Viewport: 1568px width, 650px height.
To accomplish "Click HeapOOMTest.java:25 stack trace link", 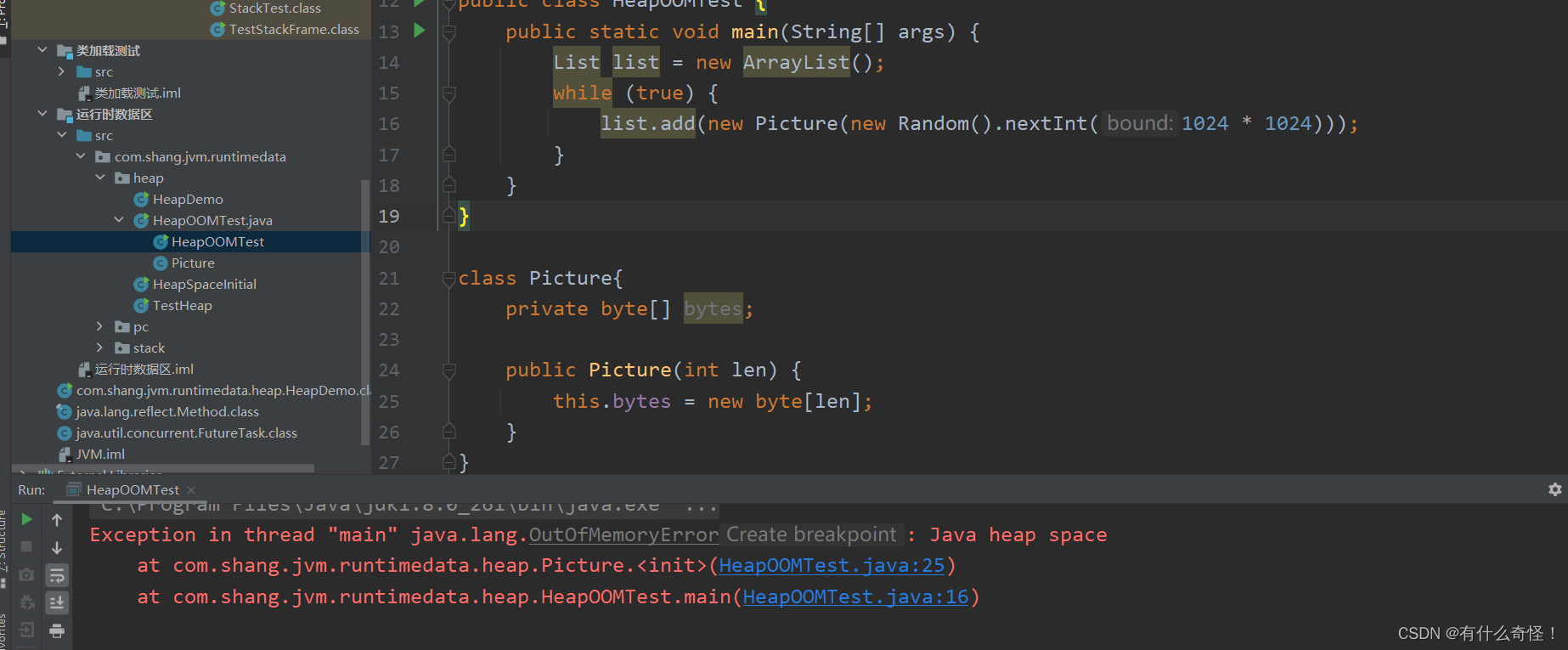I will tap(832, 566).
